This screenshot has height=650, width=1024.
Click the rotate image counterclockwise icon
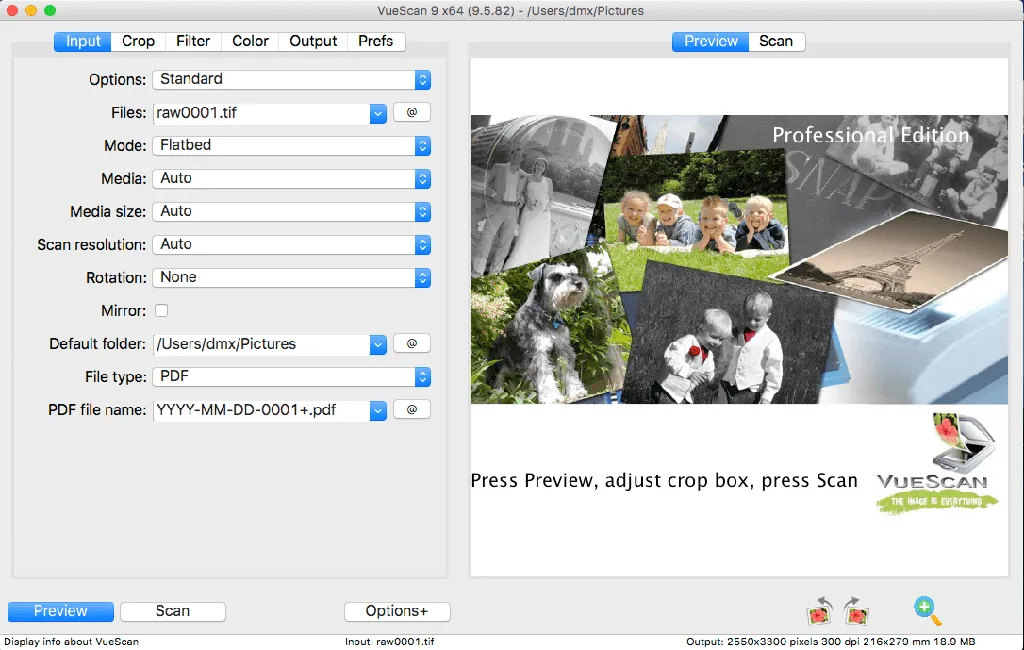[818, 611]
